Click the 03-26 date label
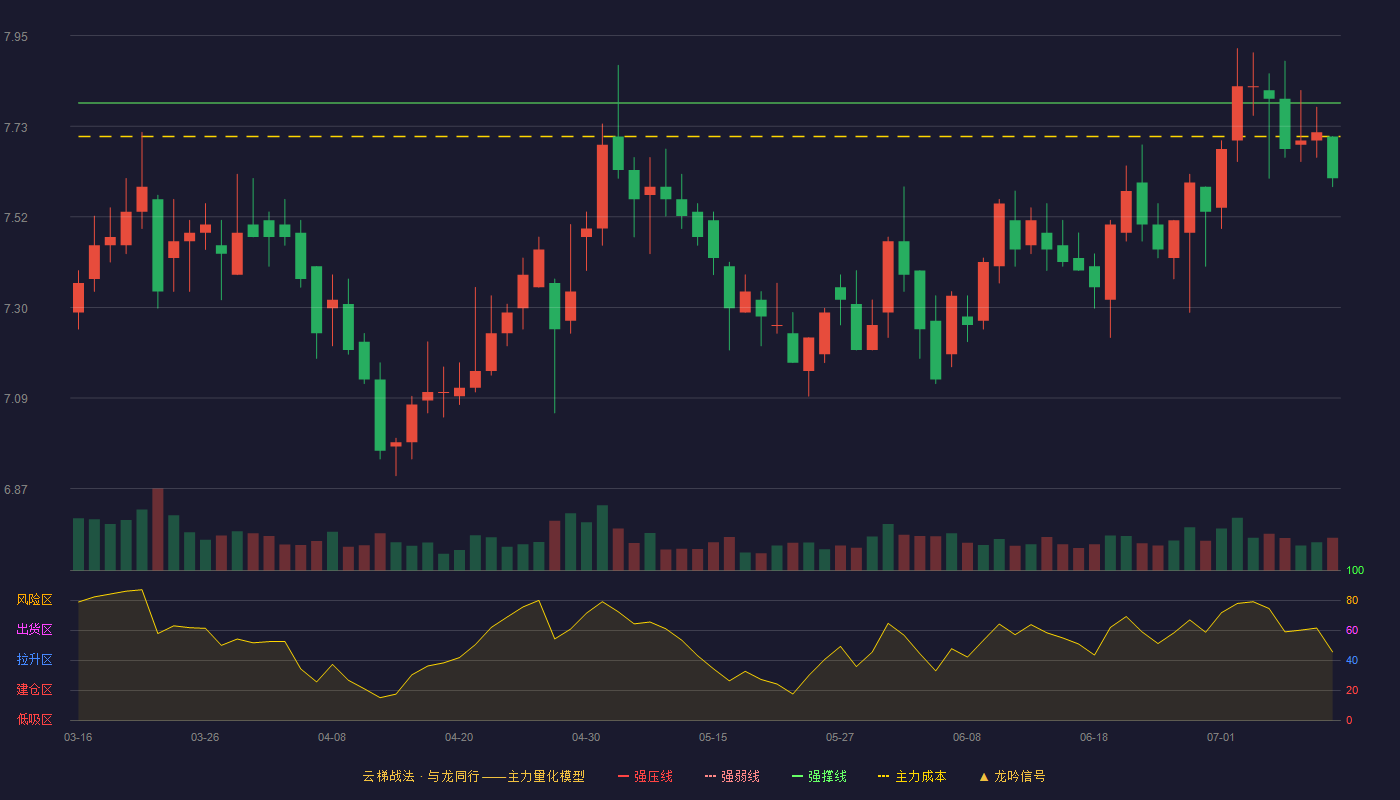Screen dimensions: 1400x800 [x=205, y=737]
